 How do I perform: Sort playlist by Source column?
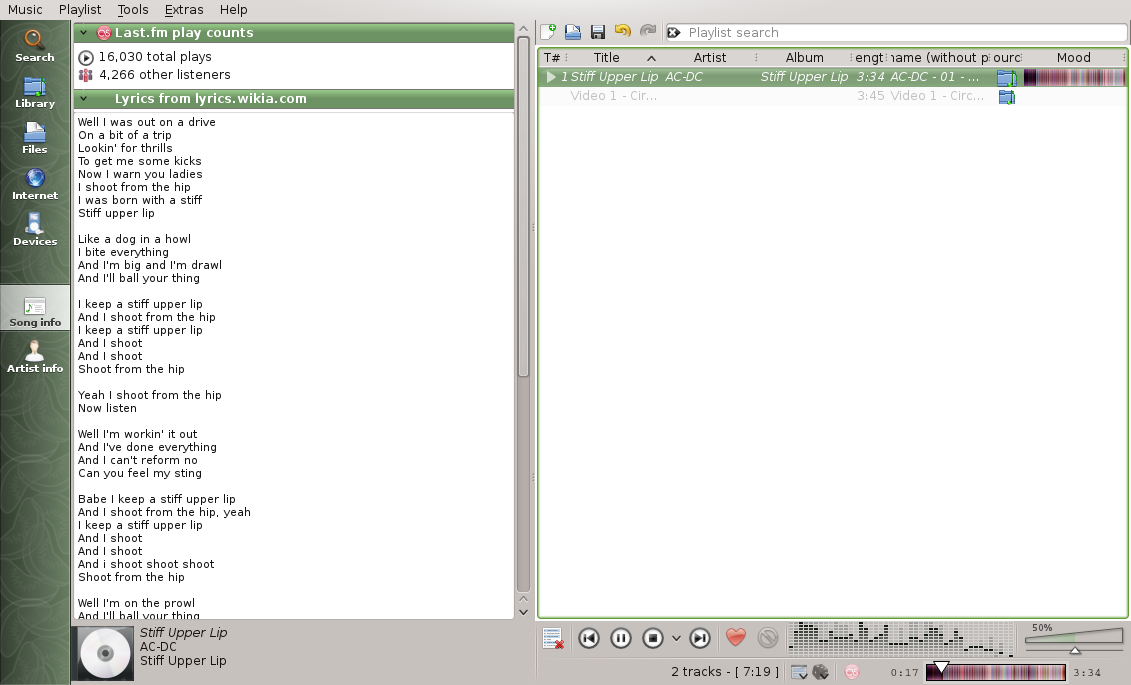[1007, 58]
